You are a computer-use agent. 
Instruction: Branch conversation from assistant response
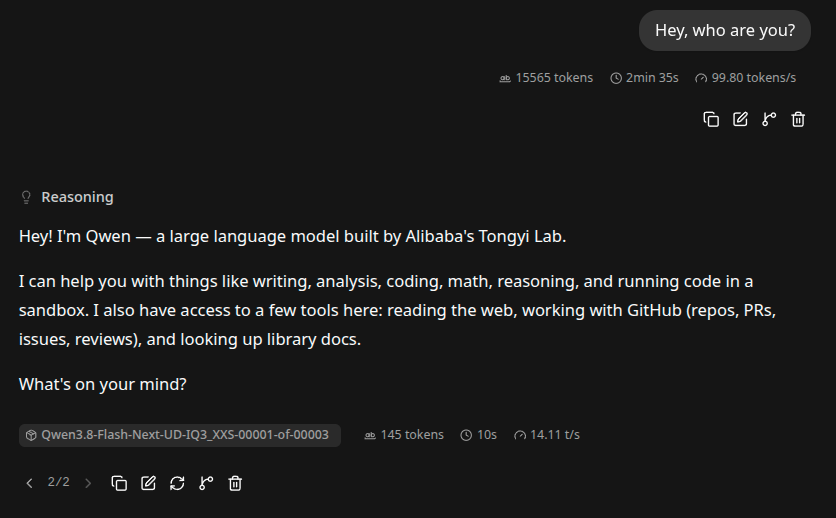(x=206, y=483)
